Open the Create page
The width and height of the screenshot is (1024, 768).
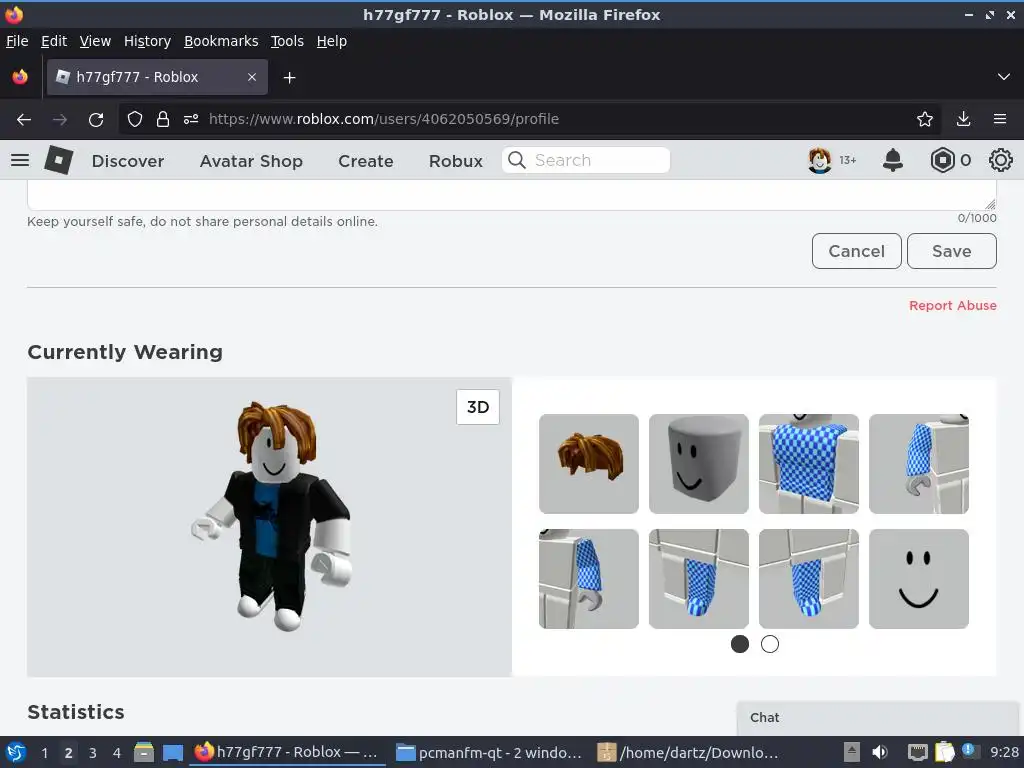pyautogui.click(x=366, y=161)
